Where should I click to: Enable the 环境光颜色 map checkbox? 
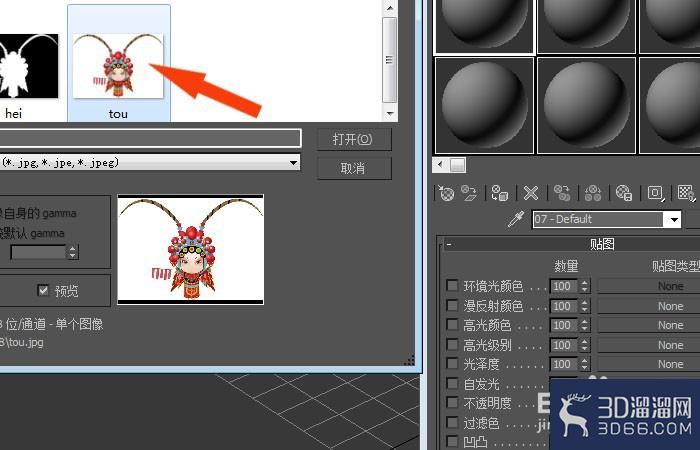pos(452,285)
